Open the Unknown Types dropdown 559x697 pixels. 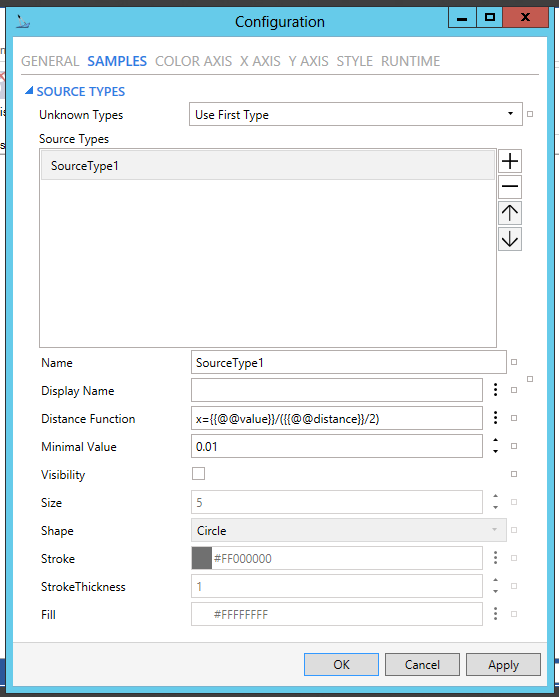click(x=355, y=114)
